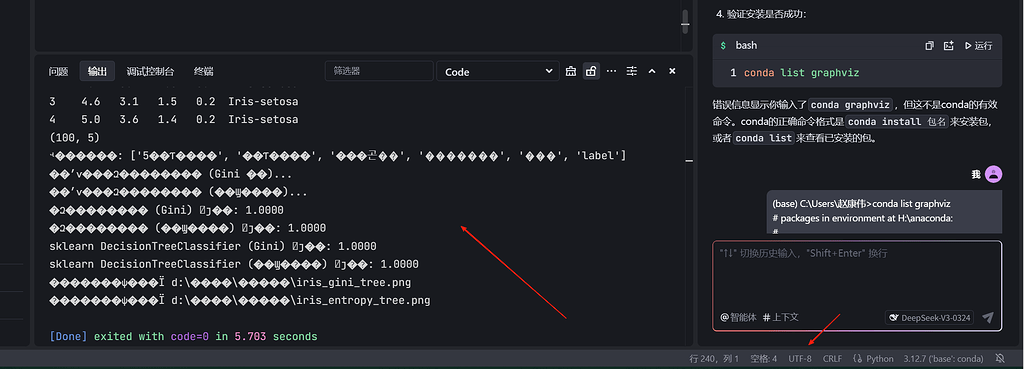Click the user message conda list graphviz
This screenshot has height=369, width=1024.
tap(884, 212)
